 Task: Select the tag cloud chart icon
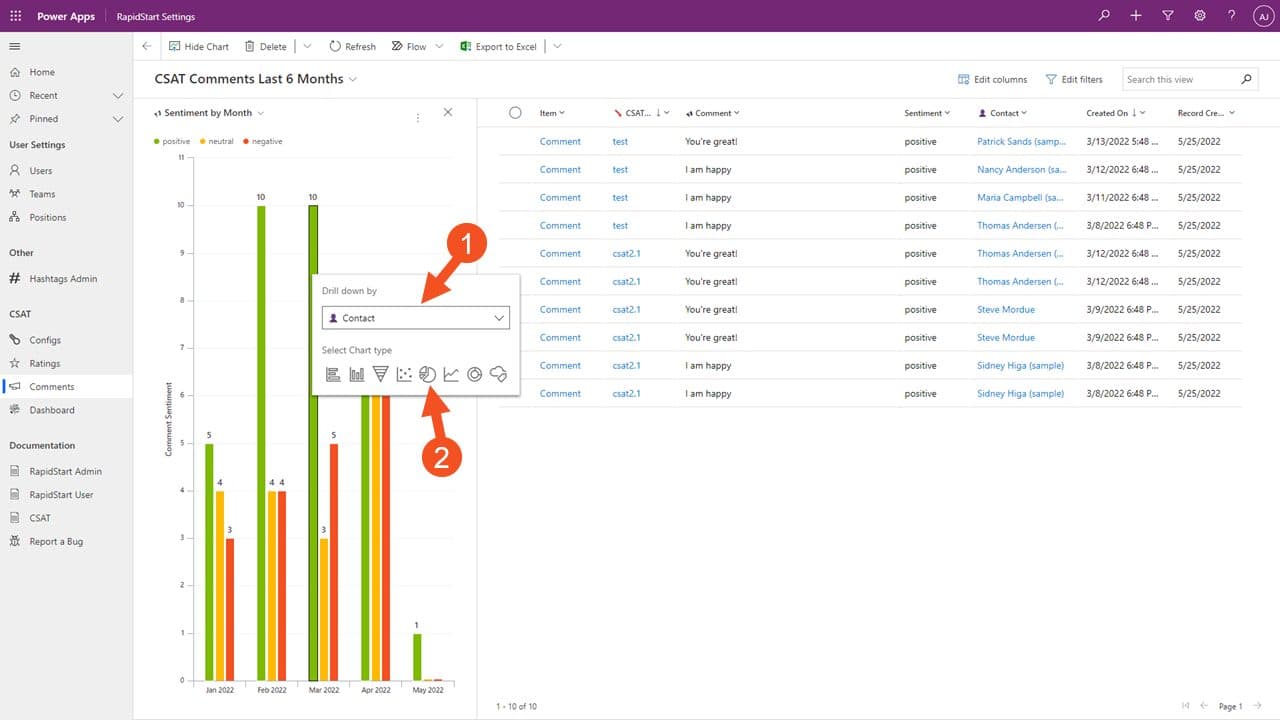coord(498,374)
